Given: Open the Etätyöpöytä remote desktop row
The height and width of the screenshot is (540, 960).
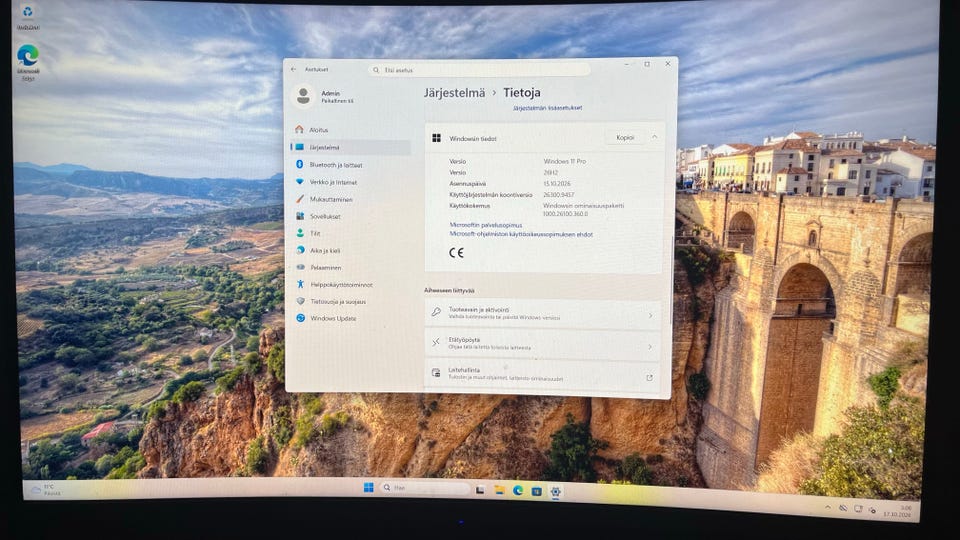Looking at the screenshot, I should click(x=542, y=344).
